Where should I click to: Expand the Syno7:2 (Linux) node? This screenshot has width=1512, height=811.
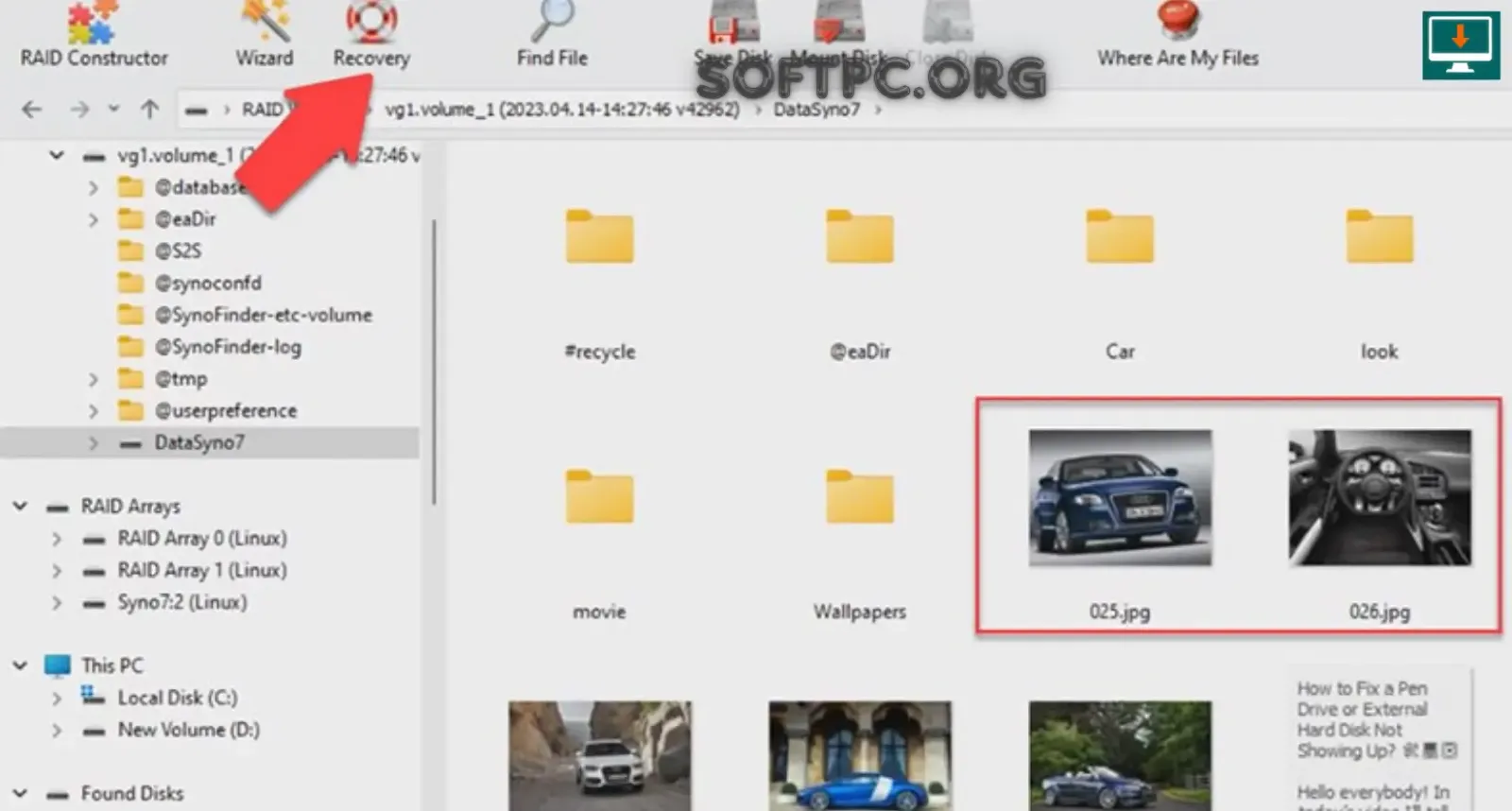tap(57, 602)
